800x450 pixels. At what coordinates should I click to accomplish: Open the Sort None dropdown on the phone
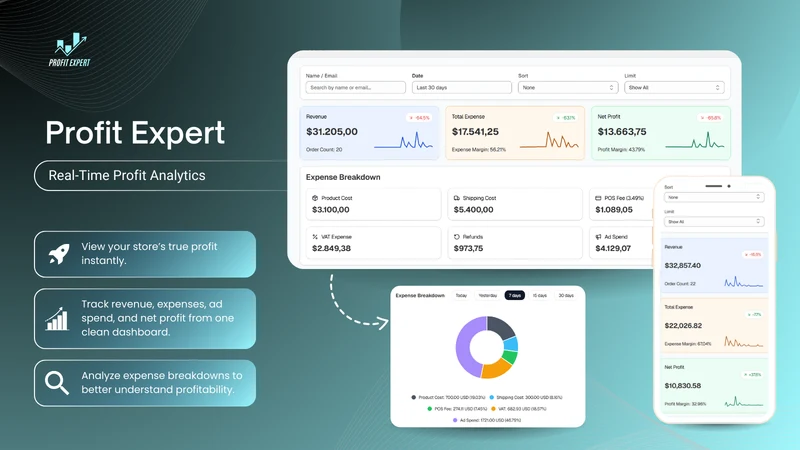coord(714,197)
